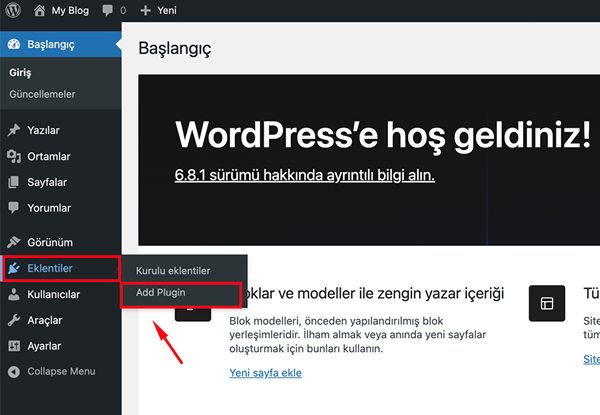Image resolution: width=600 pixels, height=415 pixels.
Task: Click the layout icon tile in welcome panel
Action: tap(547, 303)
